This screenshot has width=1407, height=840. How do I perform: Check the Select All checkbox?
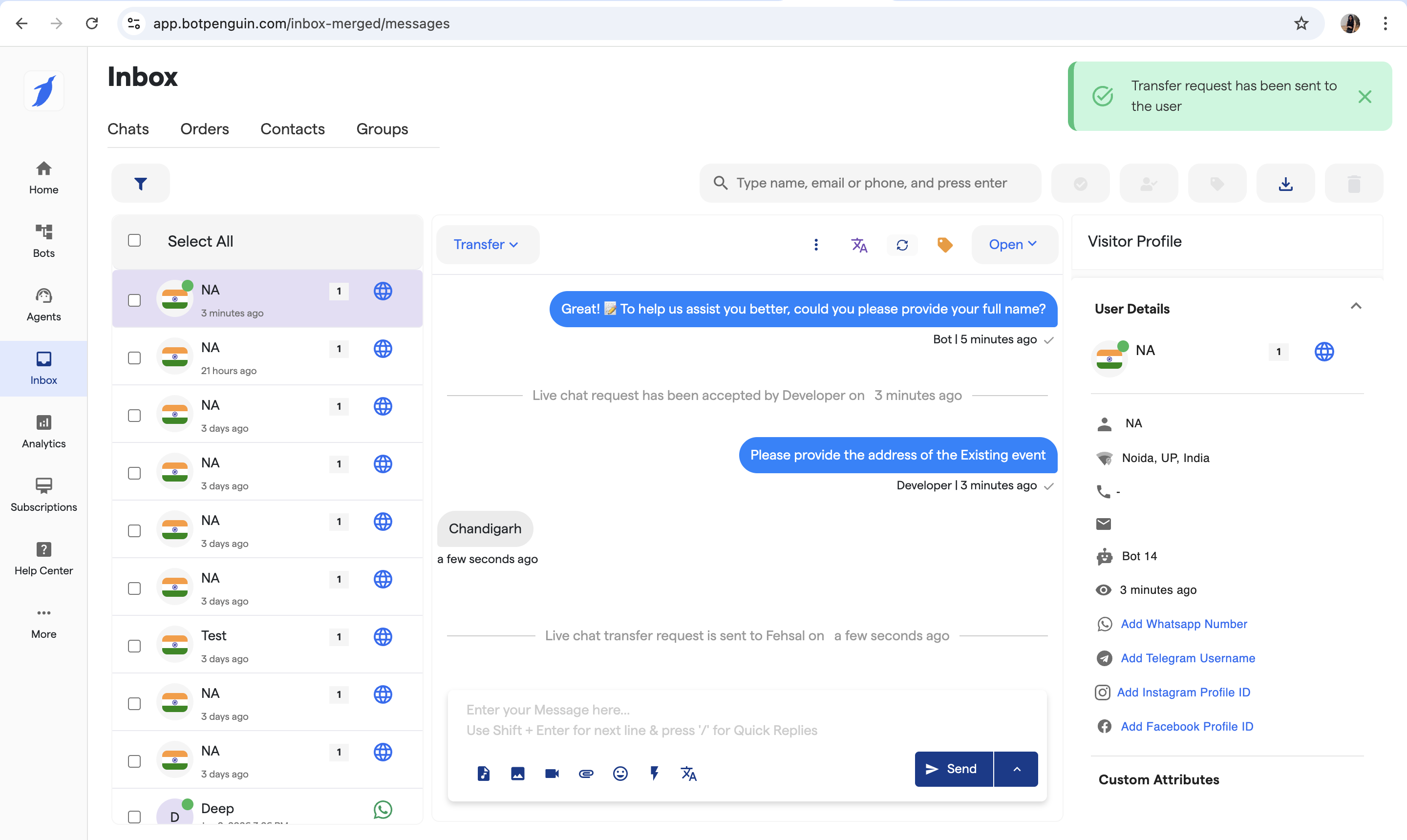134,241
